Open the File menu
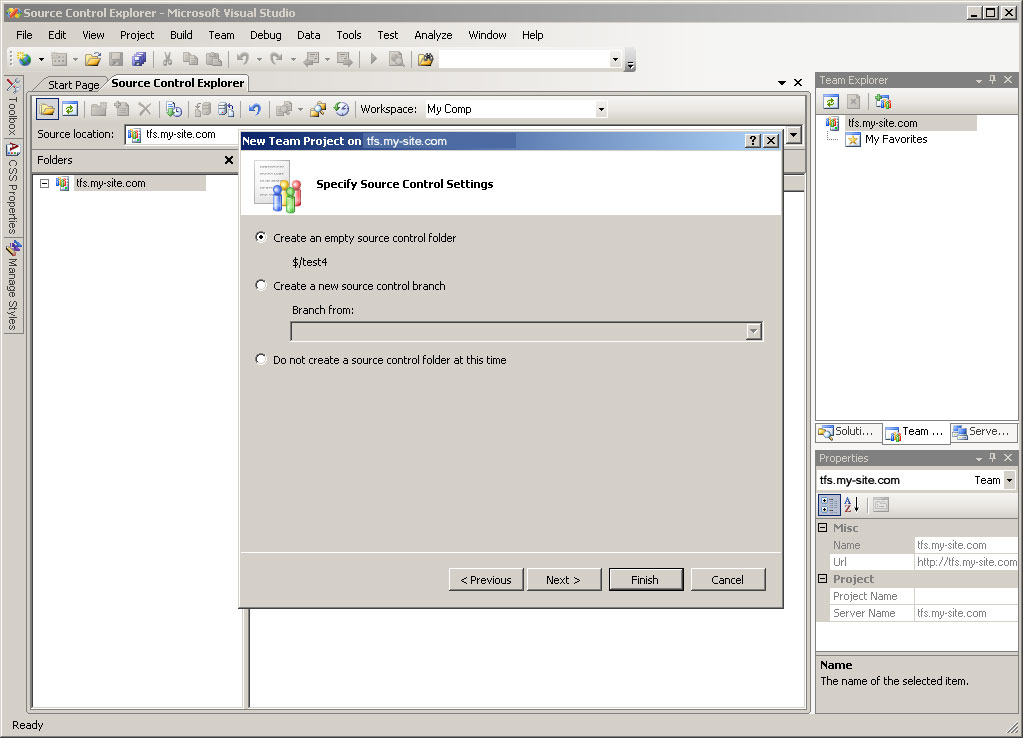The height and width of the screenshot is (738, 1023). tap(24, 35)
